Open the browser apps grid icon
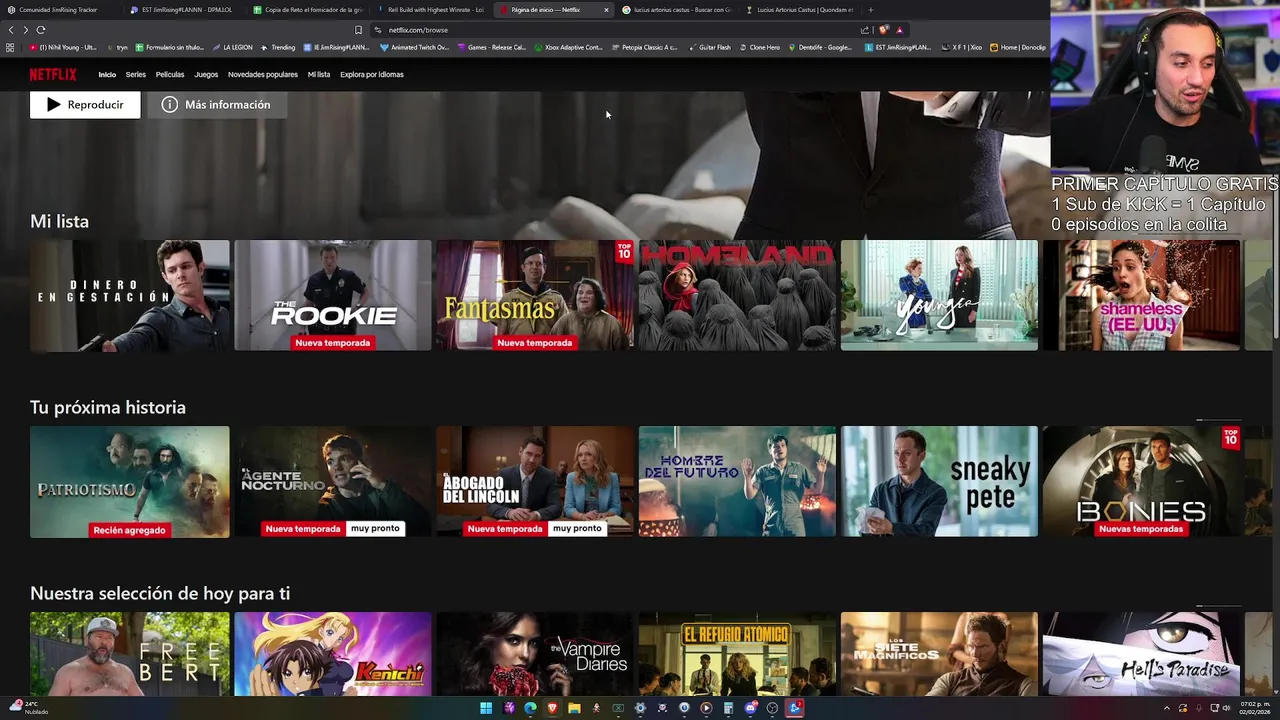Screen dimensions: 1280x720 tap(10, 47)
